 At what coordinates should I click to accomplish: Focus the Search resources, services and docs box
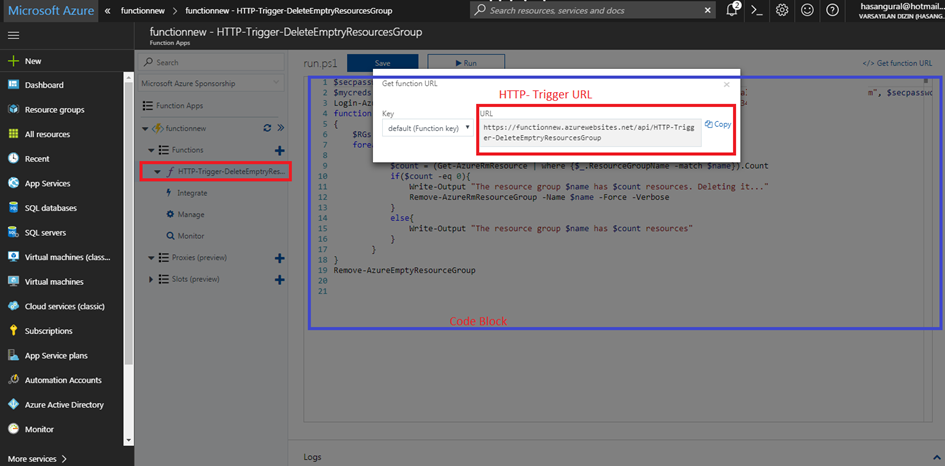coord(594,10)
